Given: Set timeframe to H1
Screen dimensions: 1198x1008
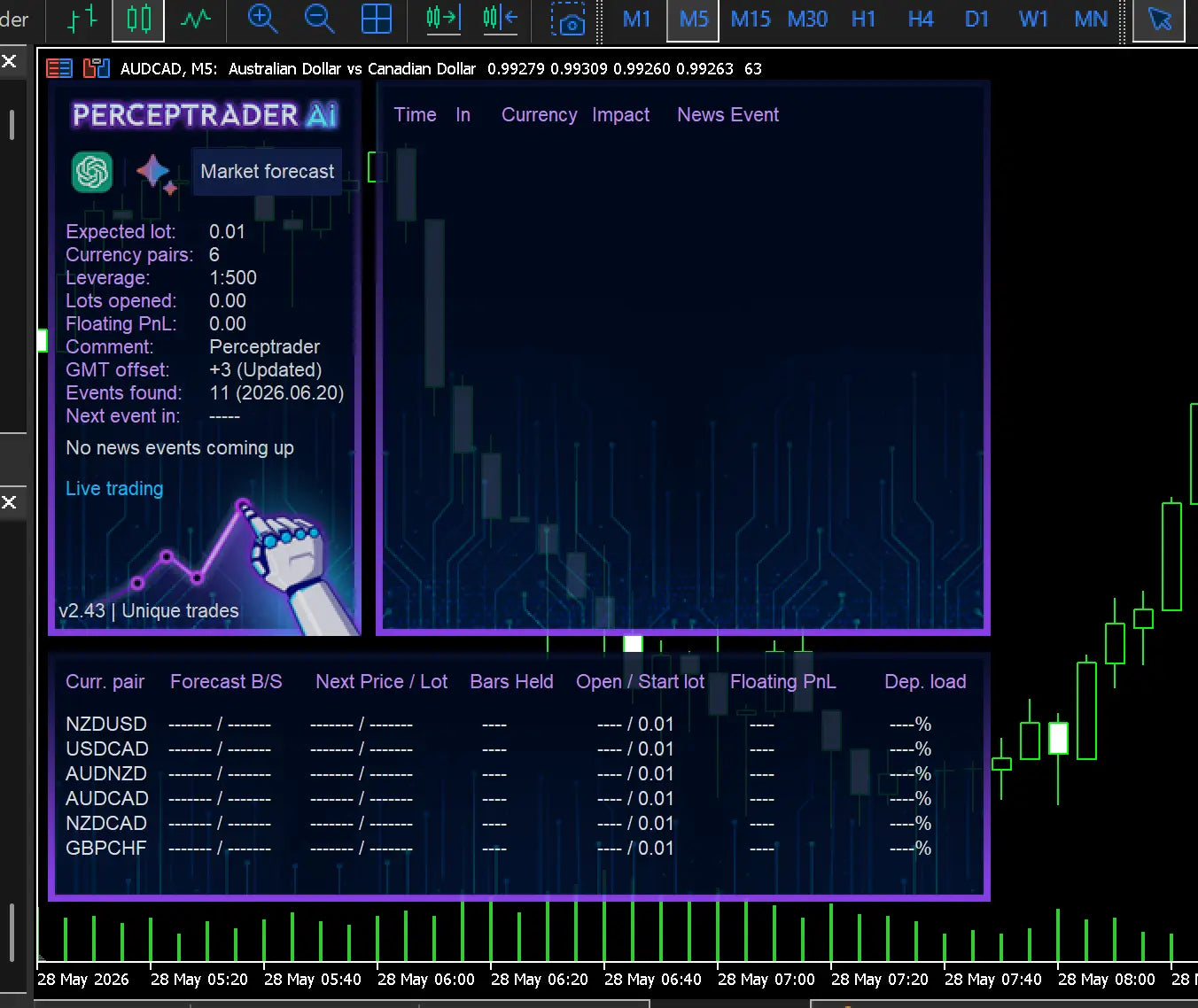Looking at the screenshot, I should [863, 19].
